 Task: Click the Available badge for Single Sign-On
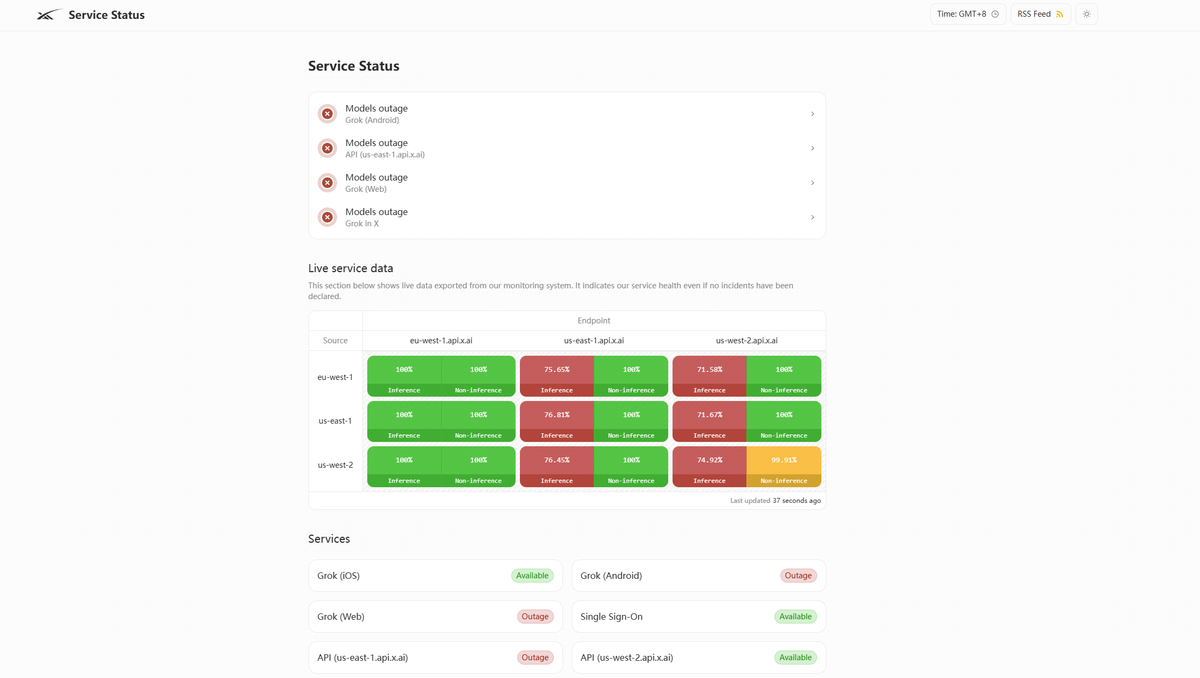pos(795,617)
